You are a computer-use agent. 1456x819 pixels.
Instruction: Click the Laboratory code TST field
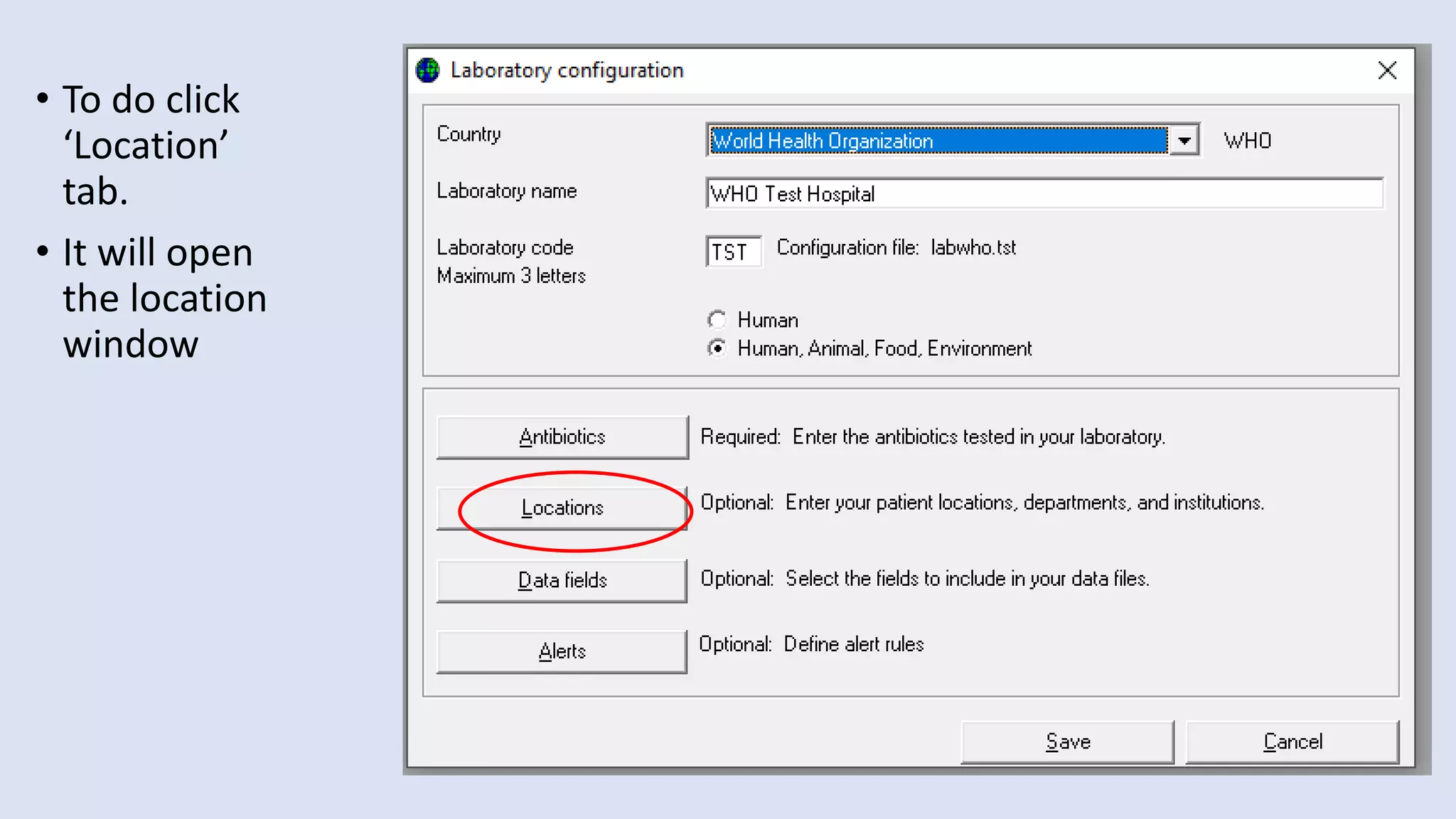pyautogui.click(x=733, y=252)
